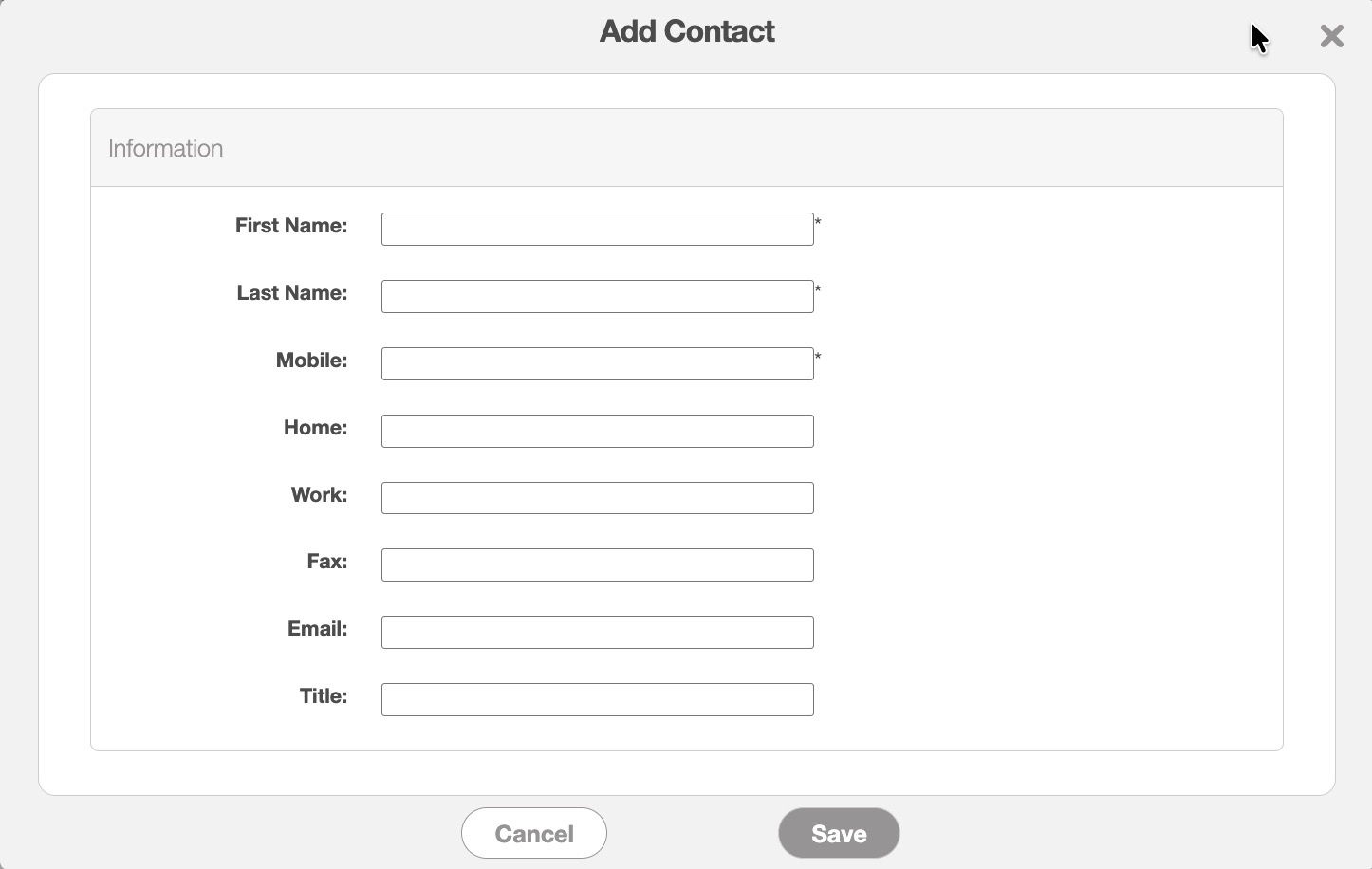The width and height of the screenshot is (1372, 869).
Task: Click into the Work phone field
Action: click(x=597, y=498)
